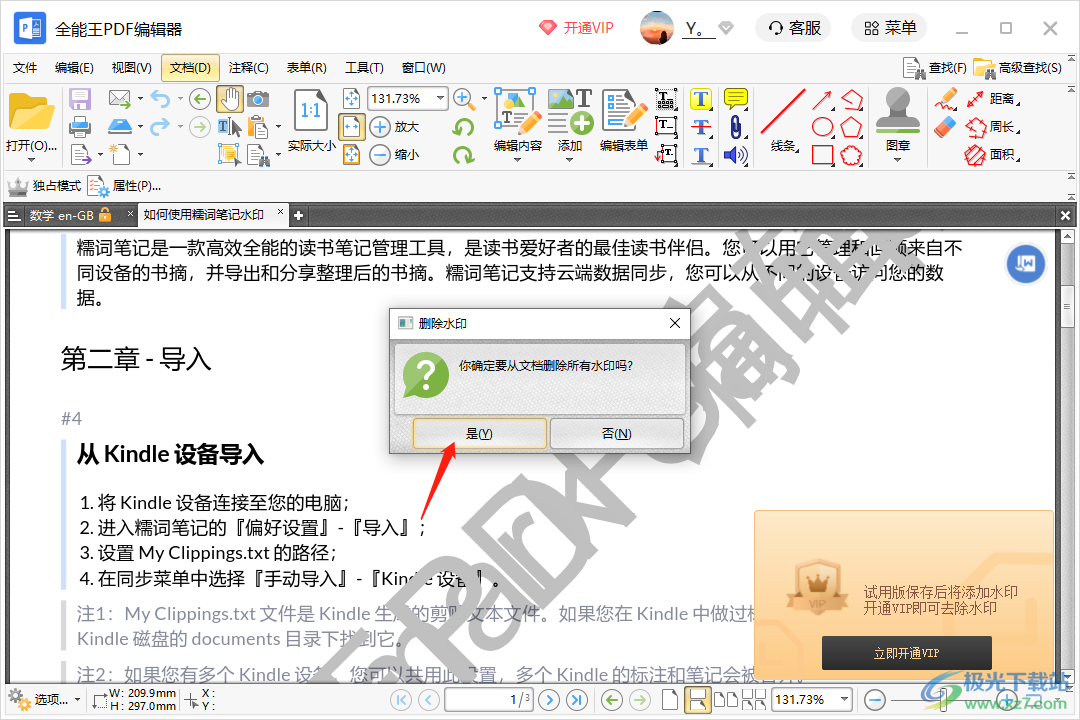This screenshot has width=1080, height=720.
Task: Select the strikethrough text tool
Action: click(701, 127)
